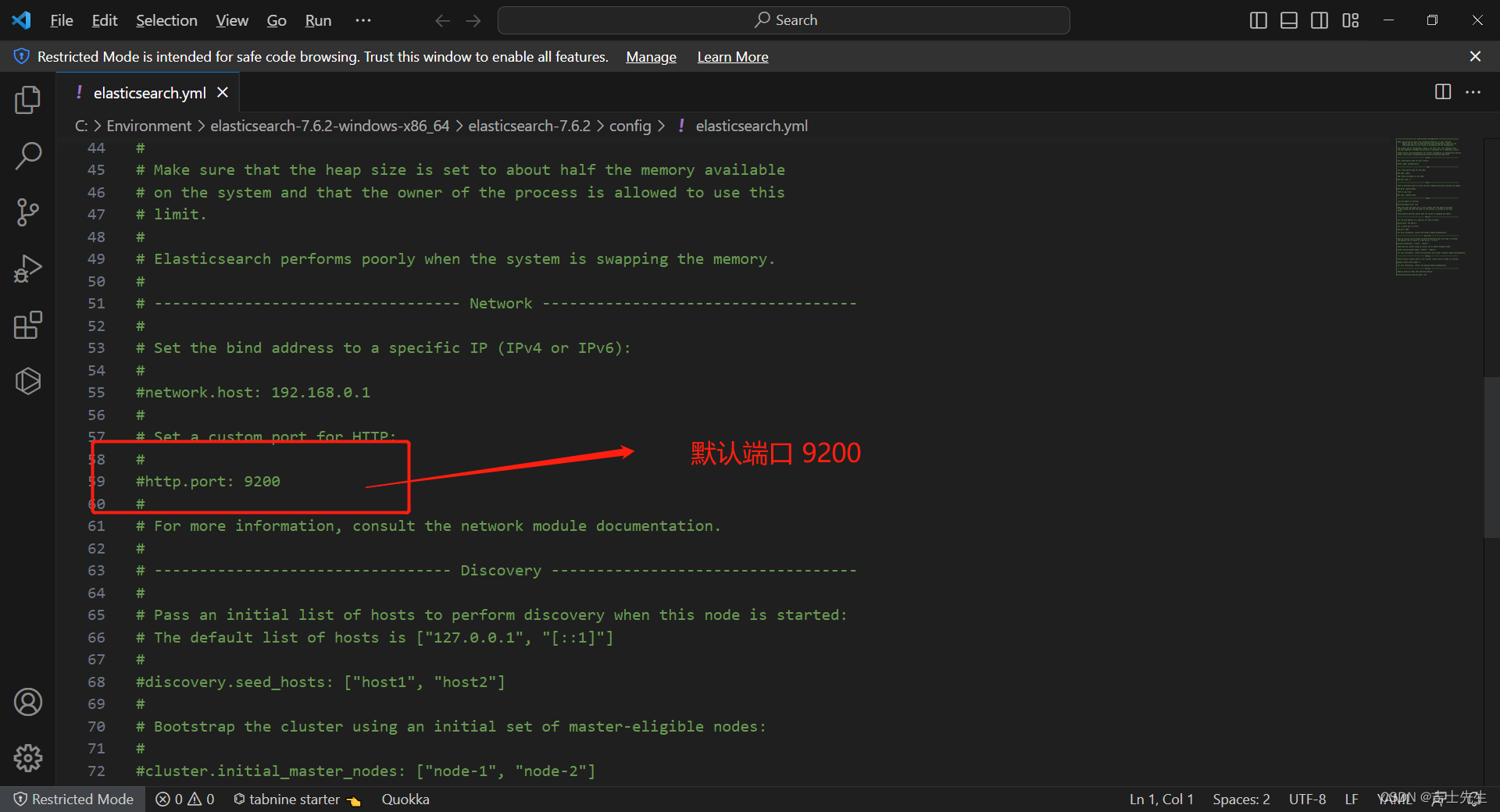Expand the C: breadcrumb segment
This screenshot has height=812, width=1500.
tap(81, 126)
